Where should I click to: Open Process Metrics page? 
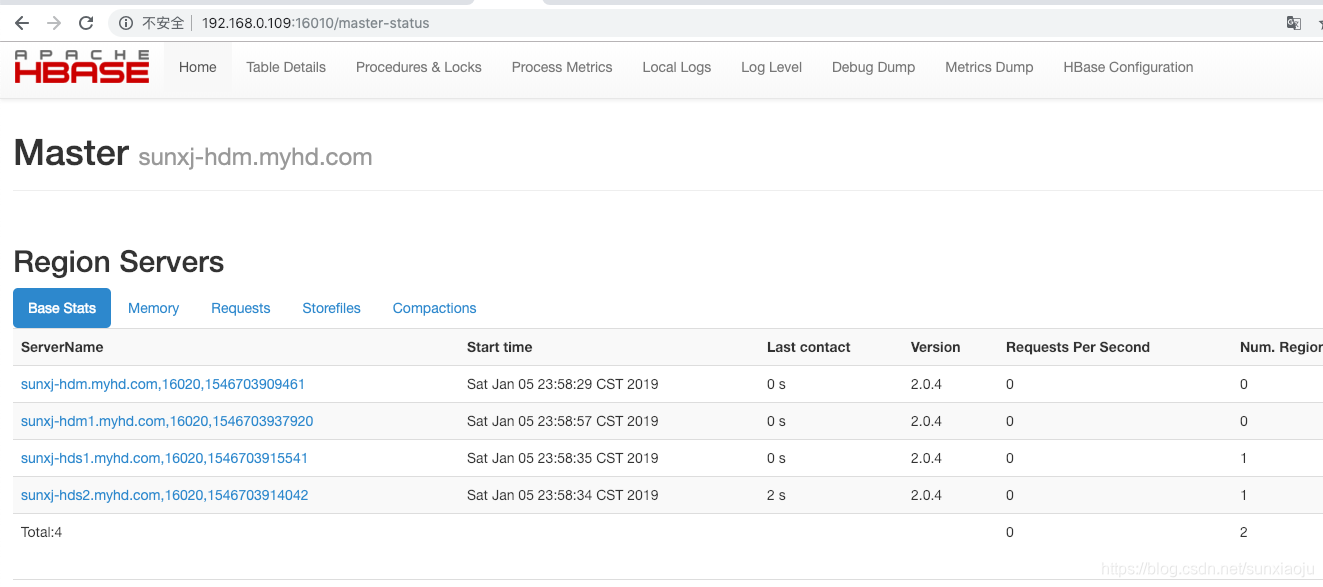click(x=562, y=67)
